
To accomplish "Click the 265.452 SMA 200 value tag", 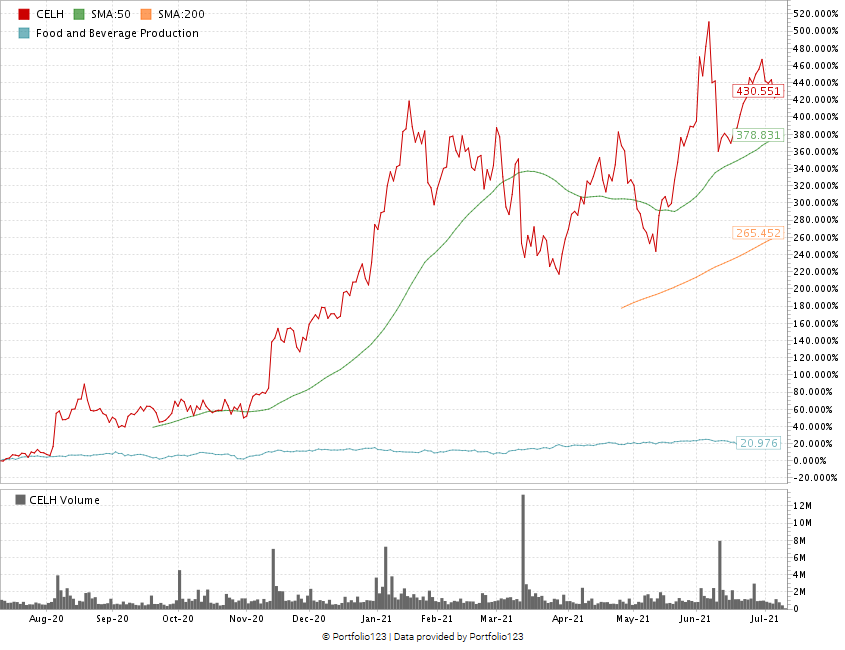I will (758, 233).
